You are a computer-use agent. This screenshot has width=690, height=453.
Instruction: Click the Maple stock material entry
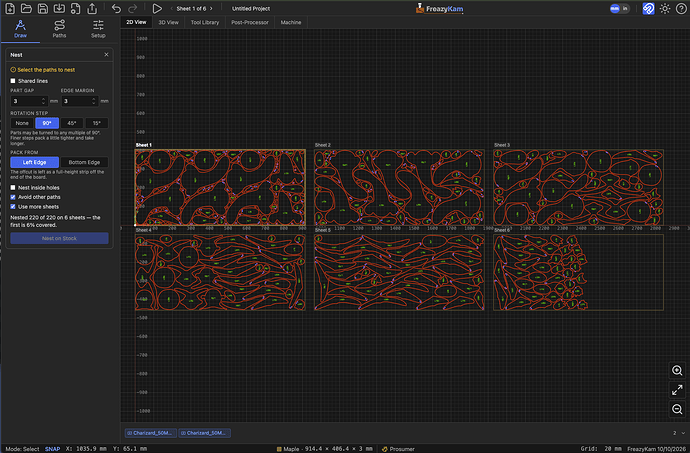[x=325, y=449]
